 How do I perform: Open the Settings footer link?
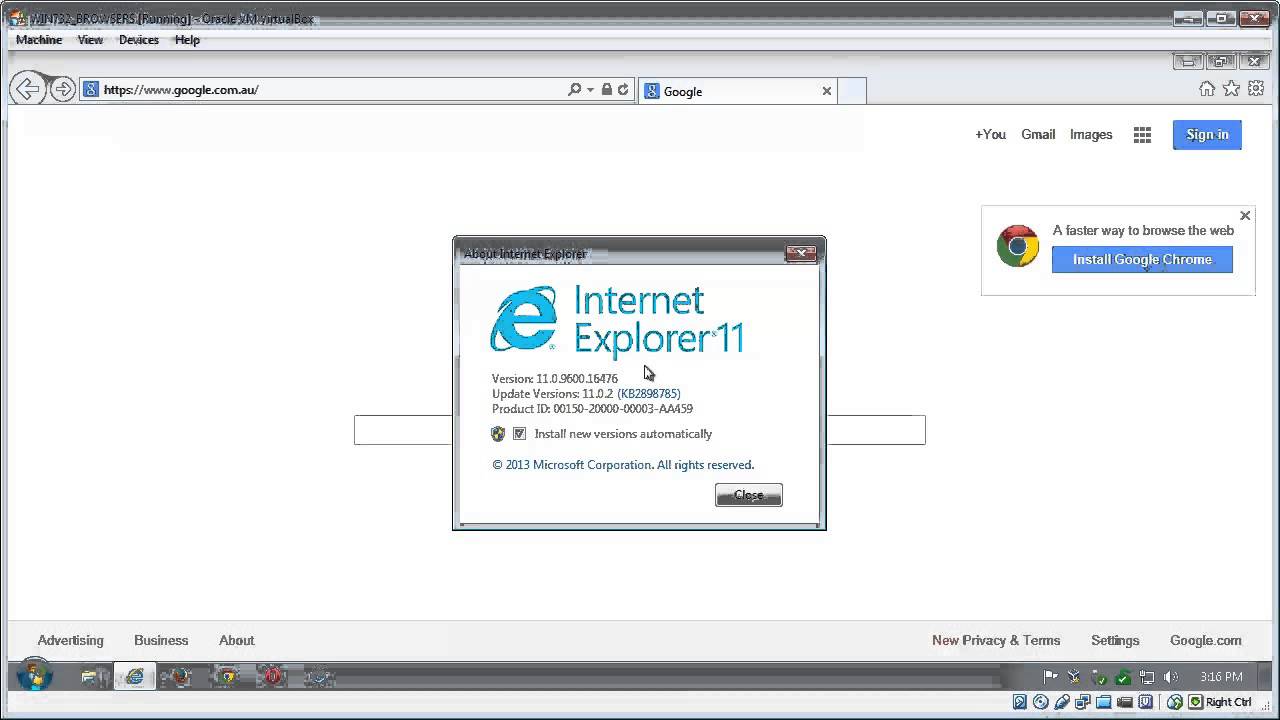tap(1115, 640)
